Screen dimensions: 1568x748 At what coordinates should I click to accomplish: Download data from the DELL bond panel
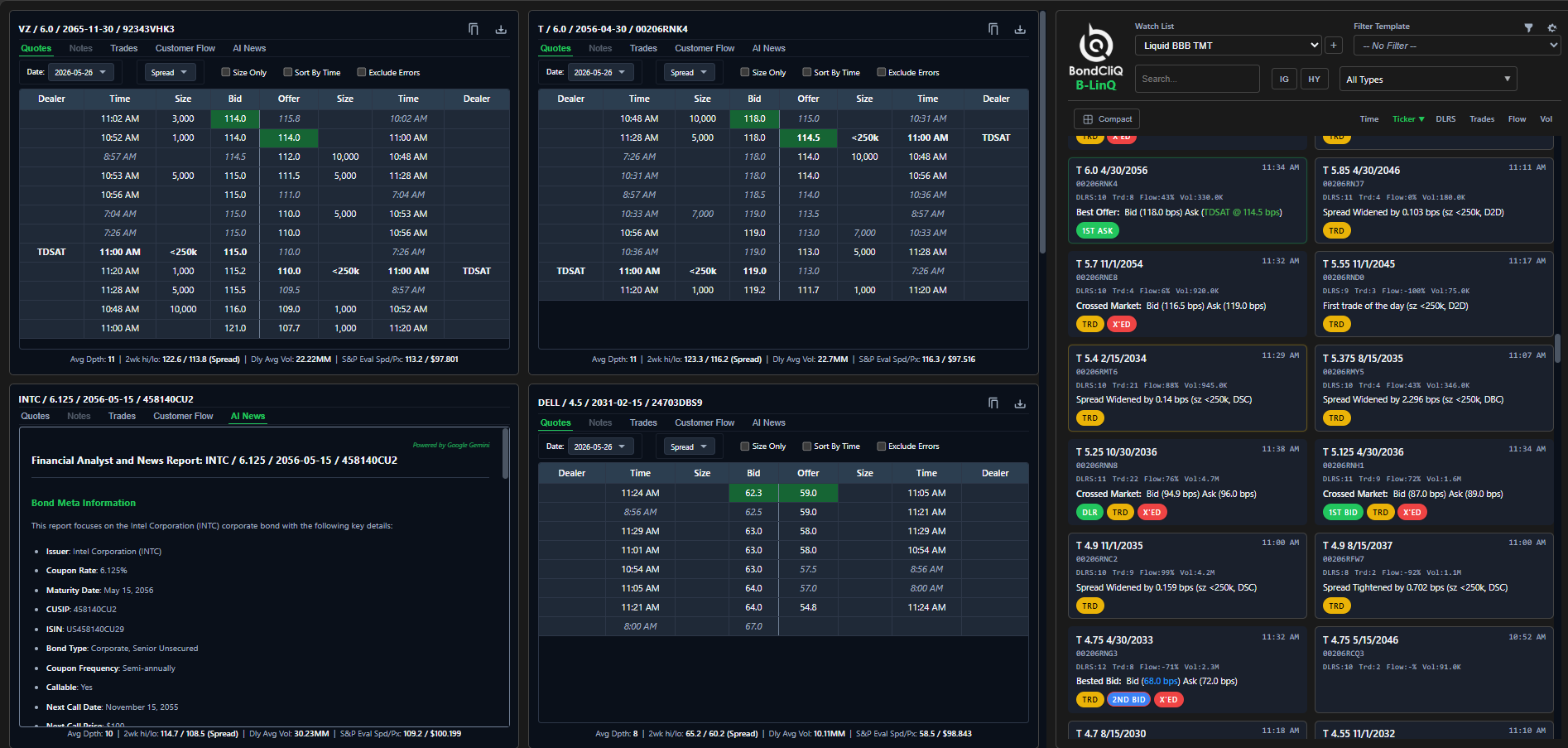pyautogui.click(x=1020, y=403)
